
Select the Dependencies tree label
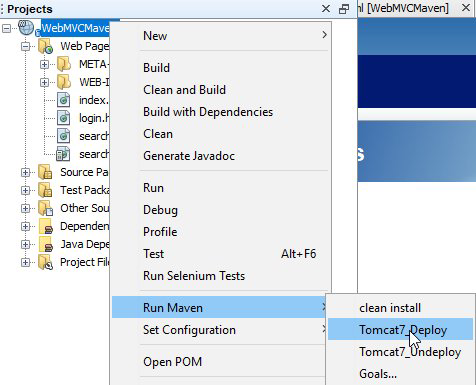[85, 226]
